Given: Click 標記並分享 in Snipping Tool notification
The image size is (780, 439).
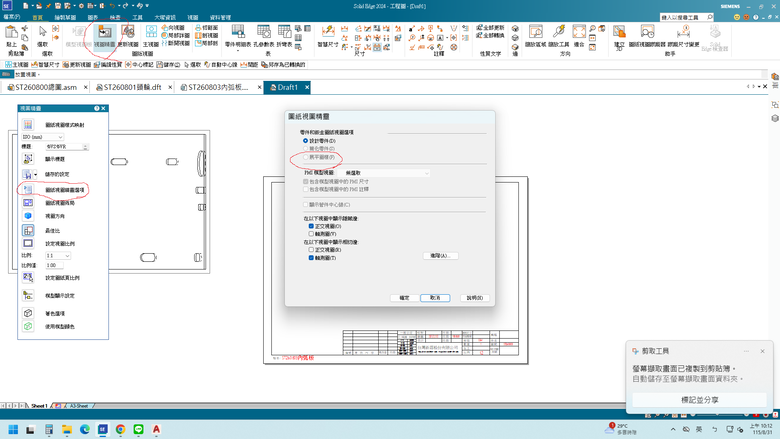Looking at the screenshot, I should pos(699,400).
